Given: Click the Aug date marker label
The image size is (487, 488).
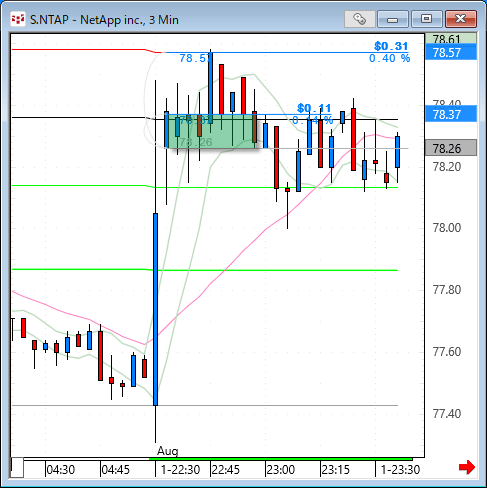Looking at the screenshot, I should click(x=167, y=451).
